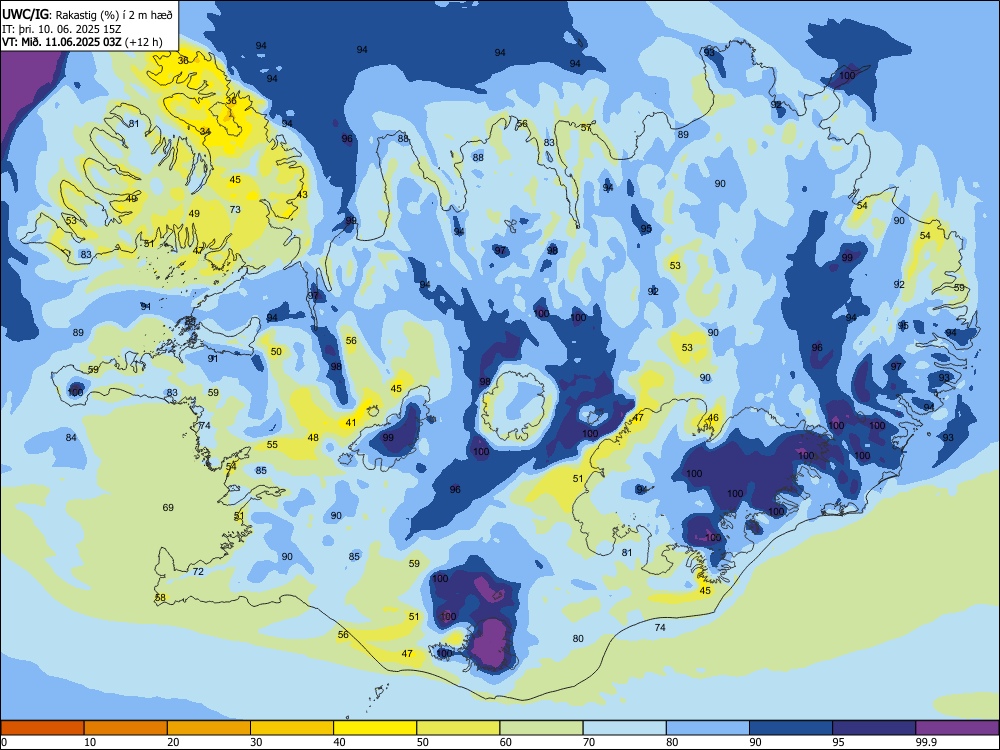Click the dark orange 0–10 legend swatch
This screenshot has height=750, width=1000.
click(42, 728)
